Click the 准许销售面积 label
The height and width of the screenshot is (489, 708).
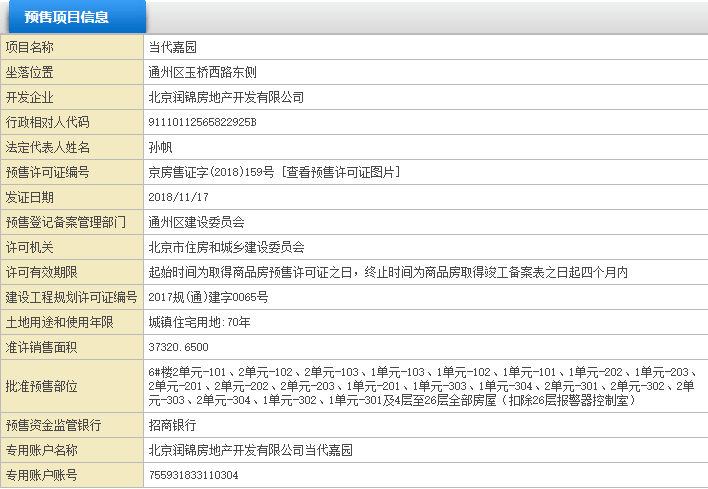pos(42,347)
